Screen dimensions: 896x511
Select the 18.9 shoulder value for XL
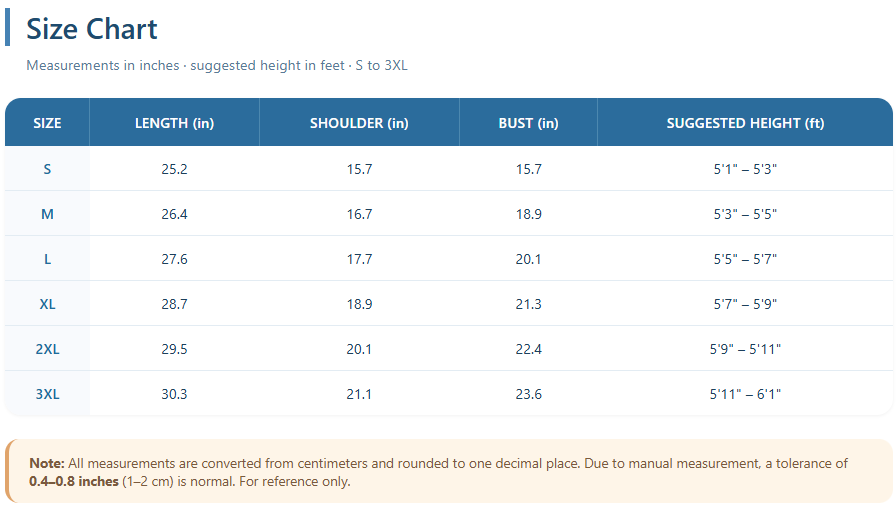(x=359, y=304)
